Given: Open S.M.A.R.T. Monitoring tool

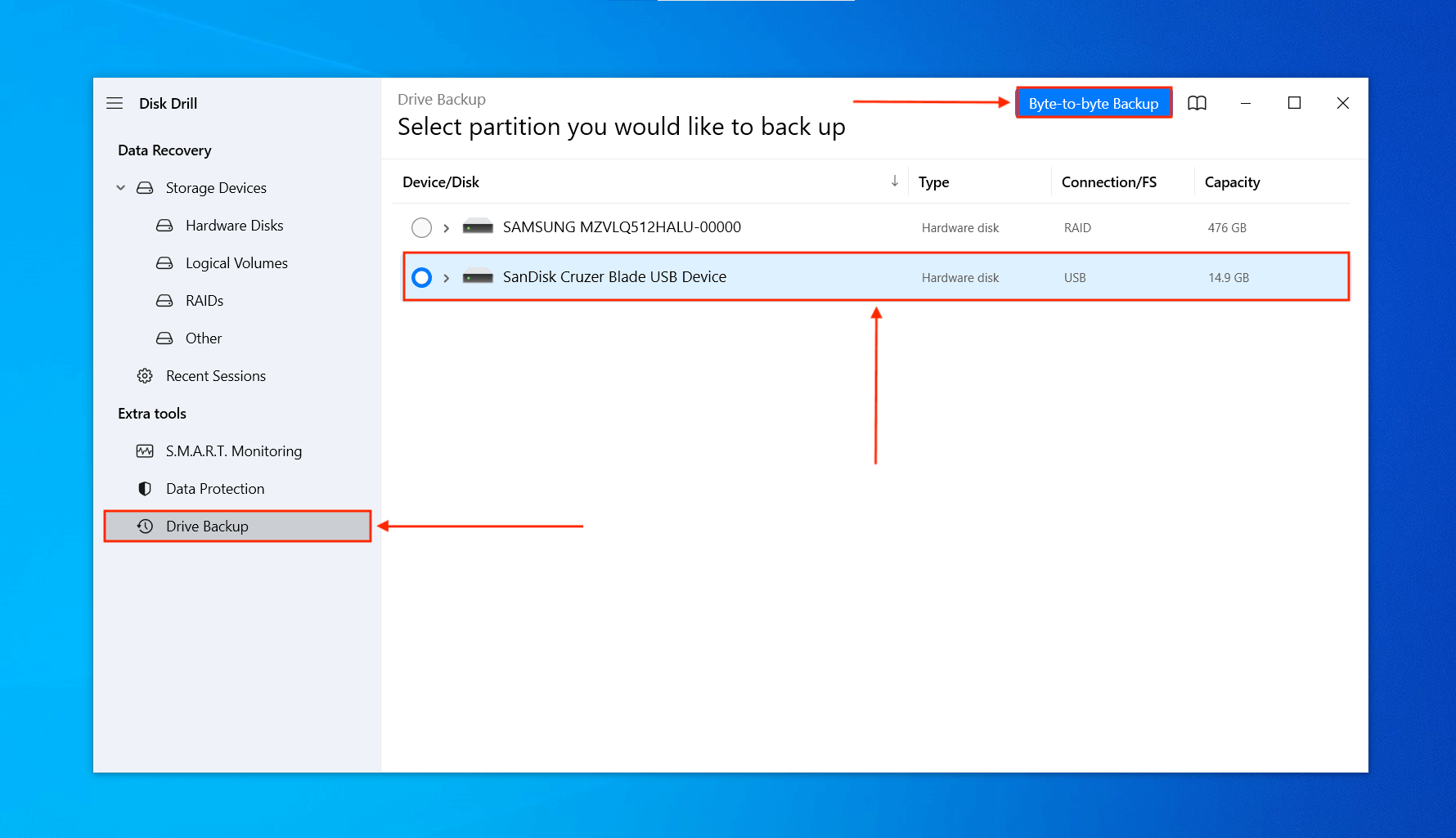Looking at the screenshot, I should (x=234, y=450).
